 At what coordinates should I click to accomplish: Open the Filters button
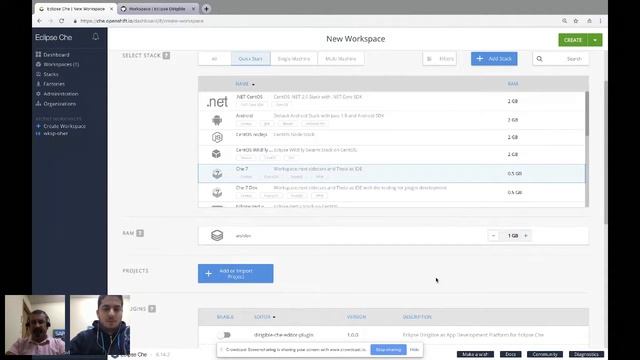coord(440,59)
